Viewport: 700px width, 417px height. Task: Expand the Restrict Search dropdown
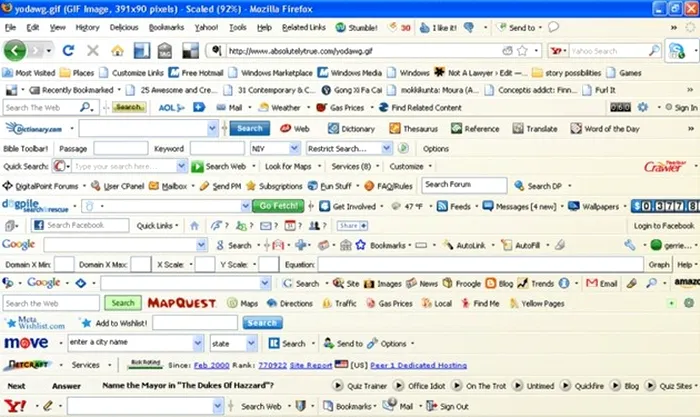[387, 148]
